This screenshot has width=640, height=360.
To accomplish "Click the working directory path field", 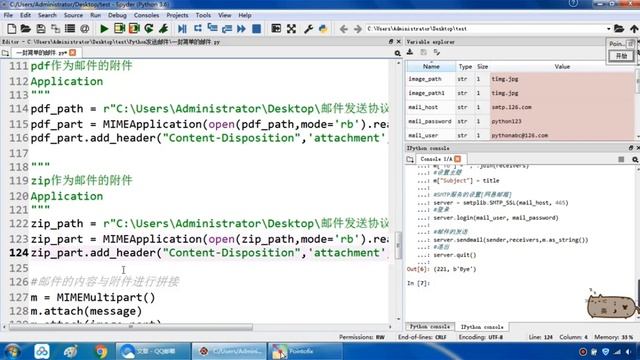I will tap(485, 29).
